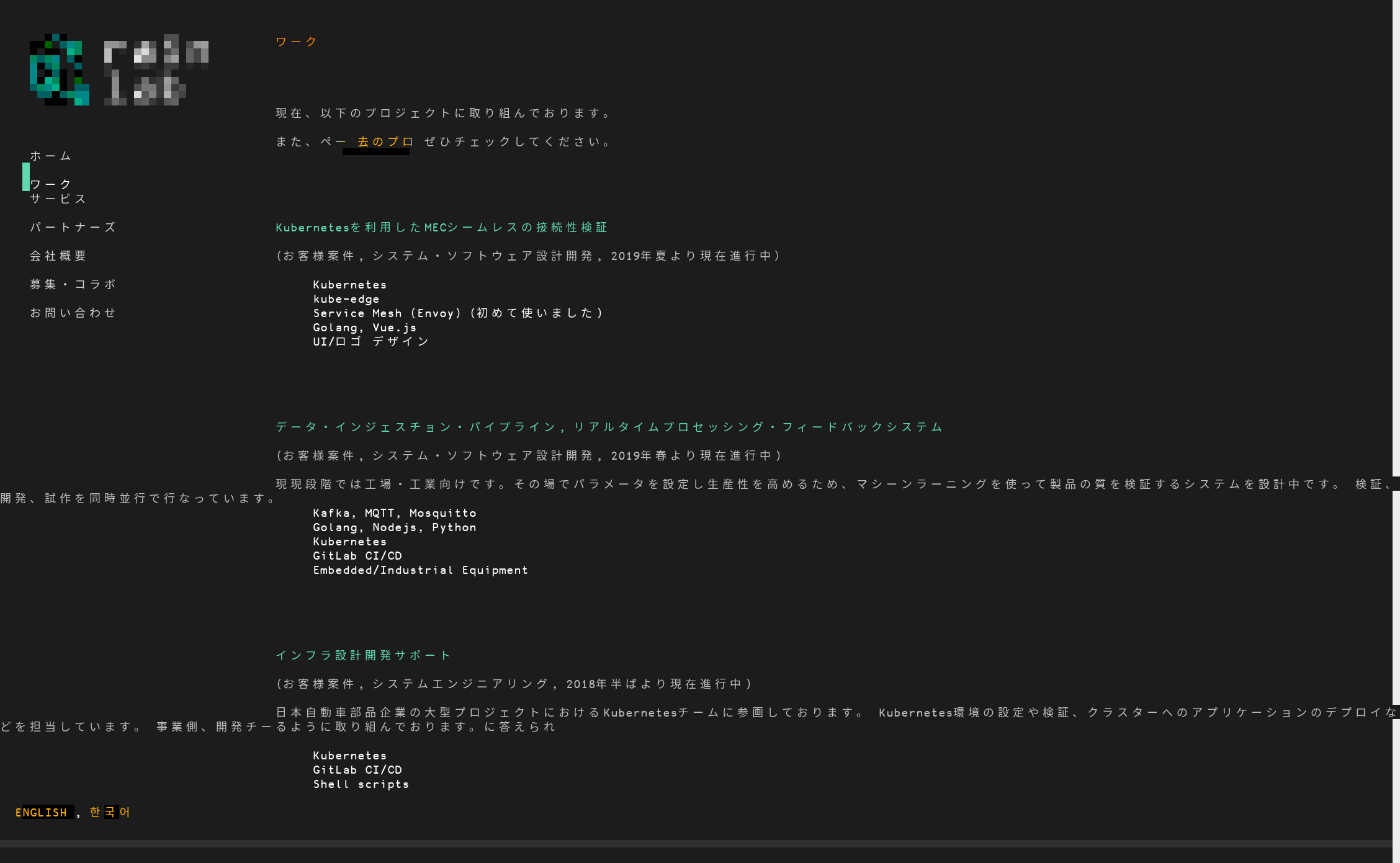Click the Service Mesh (Envoy) list entry
Image resolution: width=1400 pixels, height=863 pixels.
pos(458,313)
